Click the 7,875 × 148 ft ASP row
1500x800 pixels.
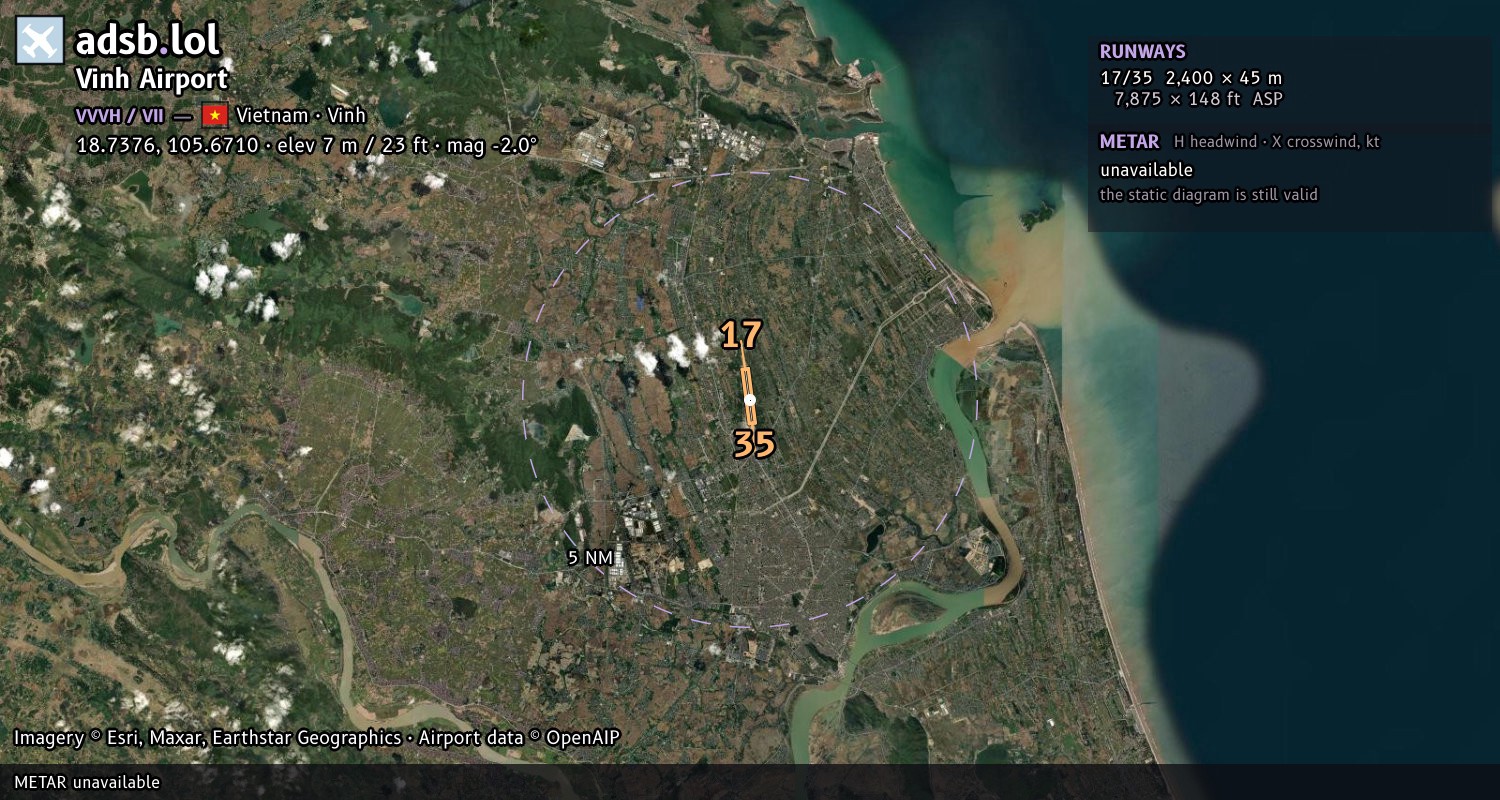tap(1198, 99)
